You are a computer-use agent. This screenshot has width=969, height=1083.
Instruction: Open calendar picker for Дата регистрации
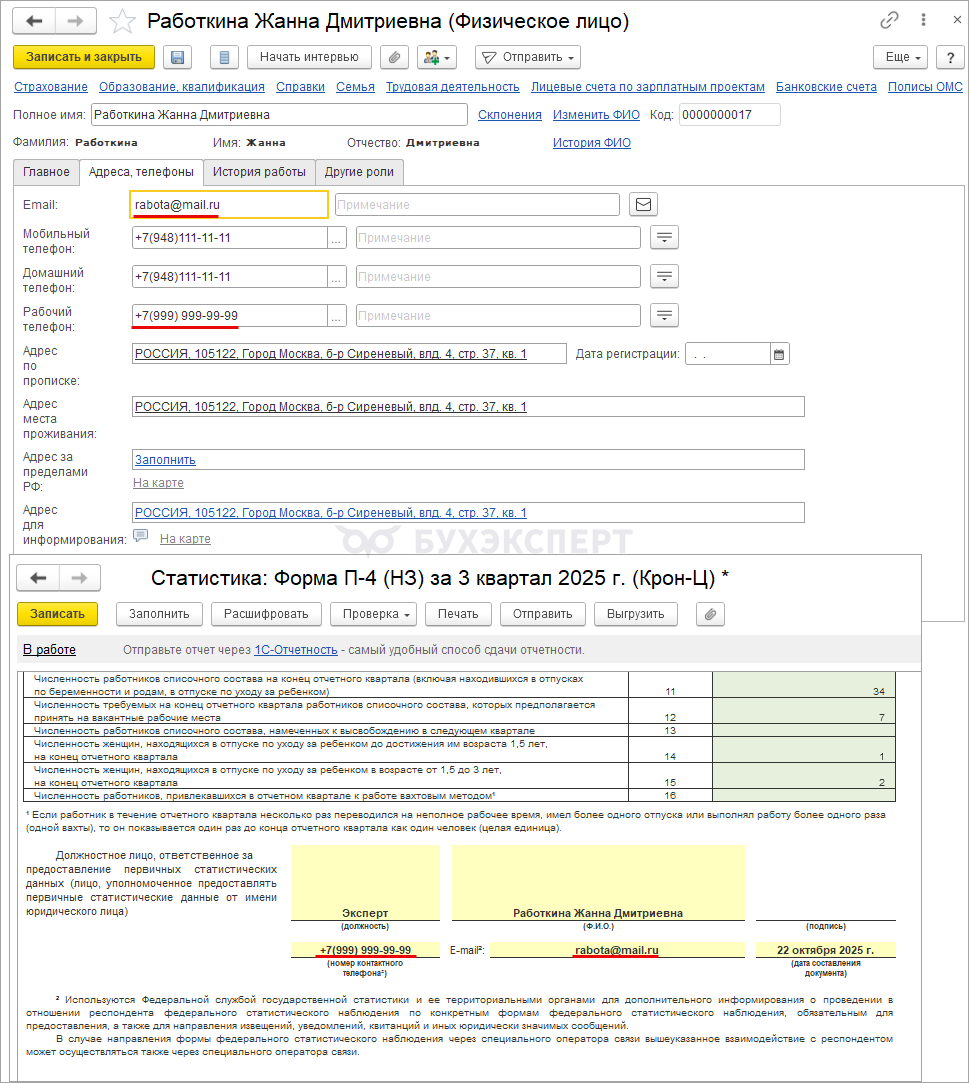pyautogui.click(x=779, y=354)
